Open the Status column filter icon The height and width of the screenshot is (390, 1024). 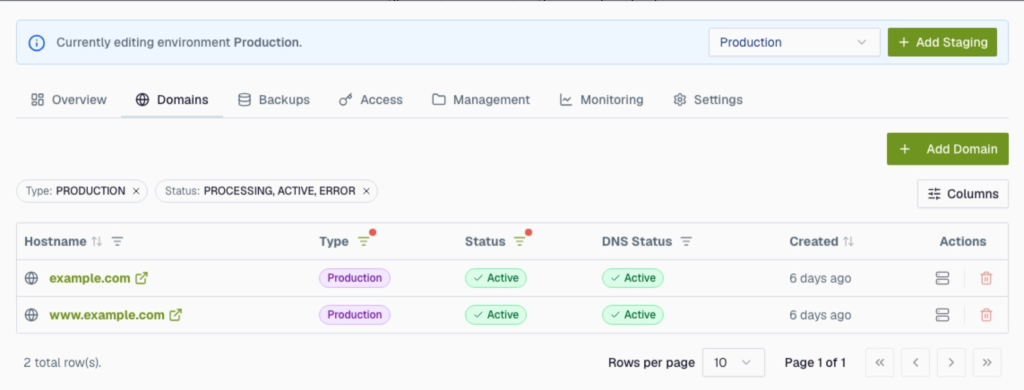(519, 242)
